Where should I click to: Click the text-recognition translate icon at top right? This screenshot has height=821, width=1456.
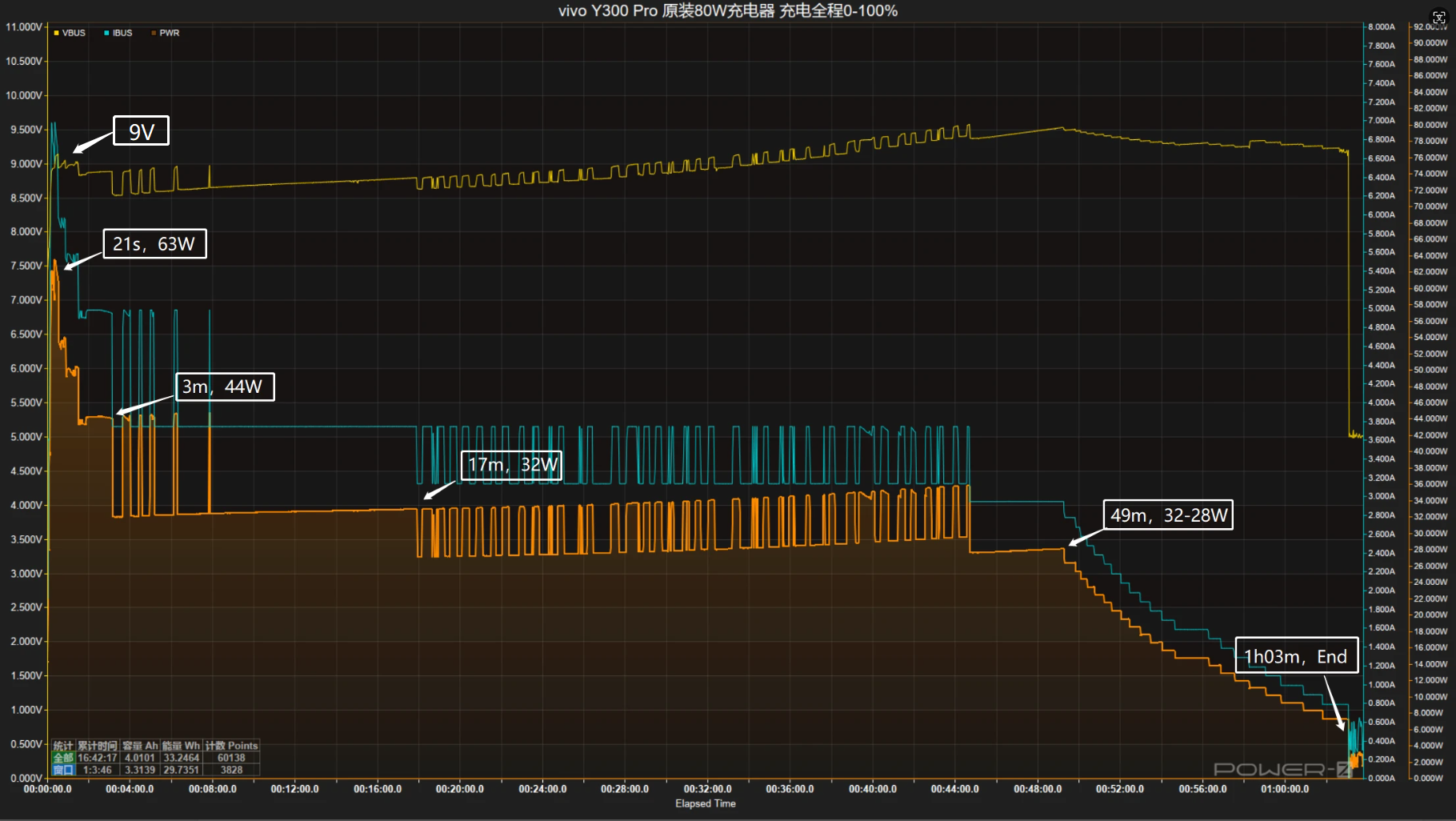(1438, 18)
